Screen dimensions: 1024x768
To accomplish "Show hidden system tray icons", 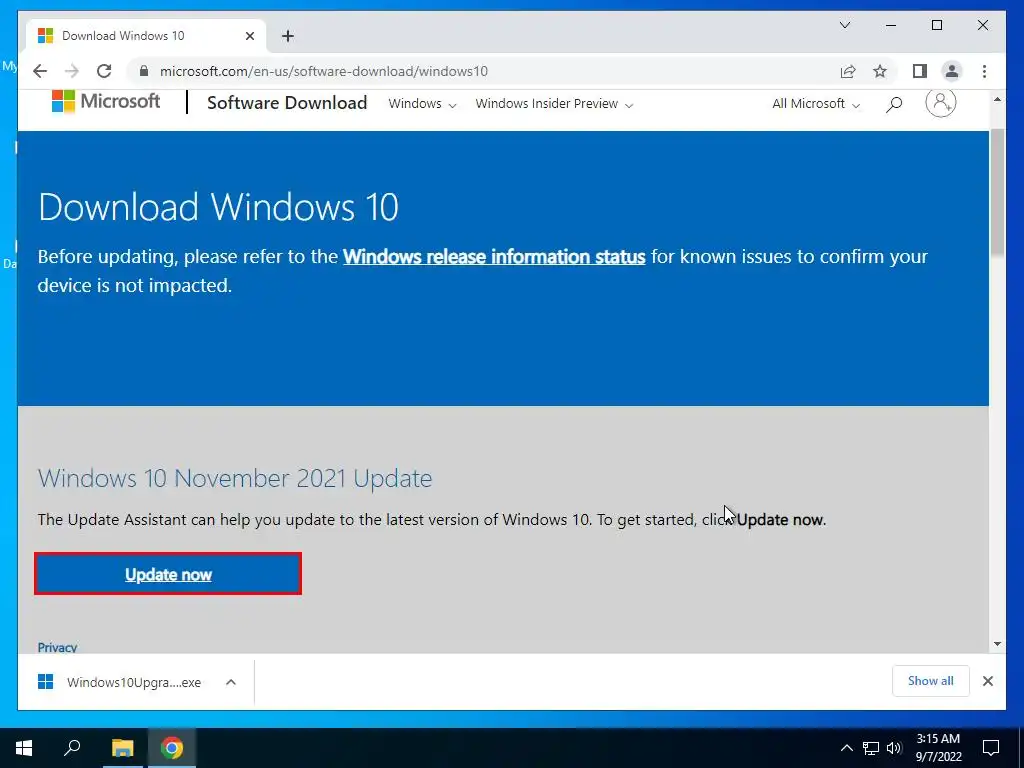I will pos(846,748).
